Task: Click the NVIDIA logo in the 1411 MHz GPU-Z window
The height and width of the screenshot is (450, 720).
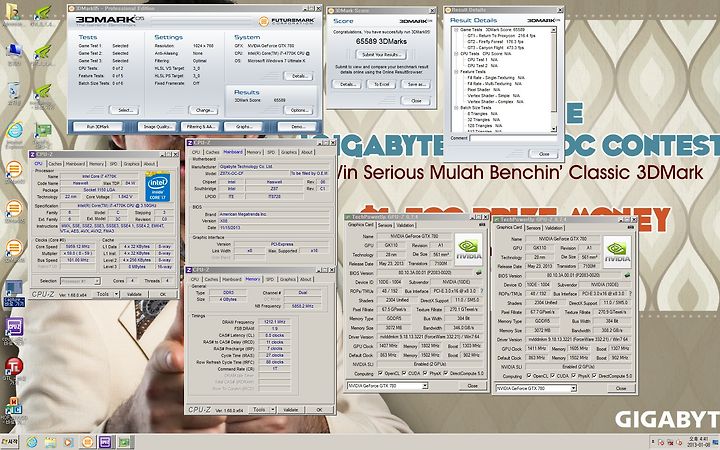Action: click(617, 252)
